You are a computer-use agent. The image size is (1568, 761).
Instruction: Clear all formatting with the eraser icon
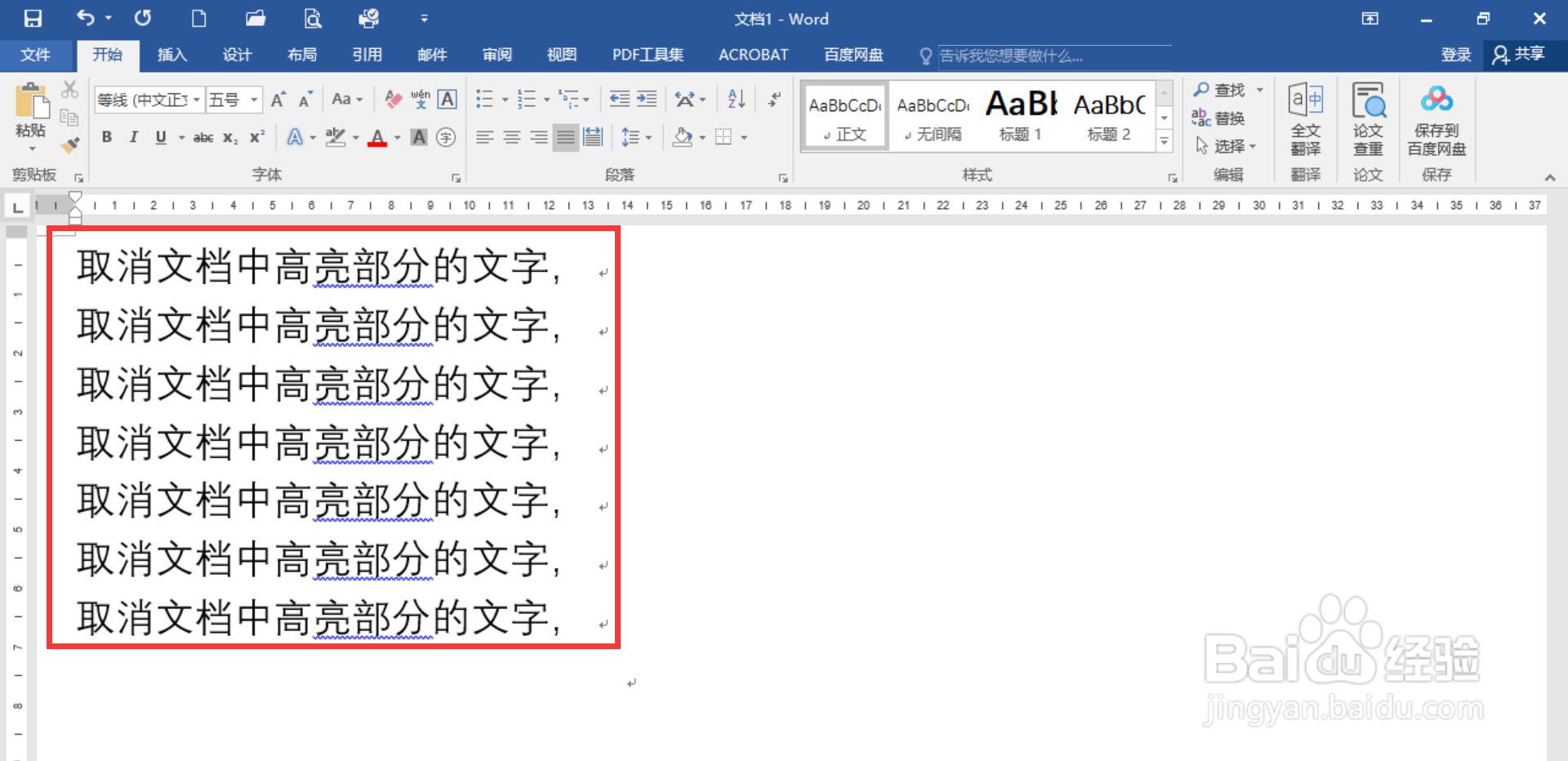click(x=394, y=100)
